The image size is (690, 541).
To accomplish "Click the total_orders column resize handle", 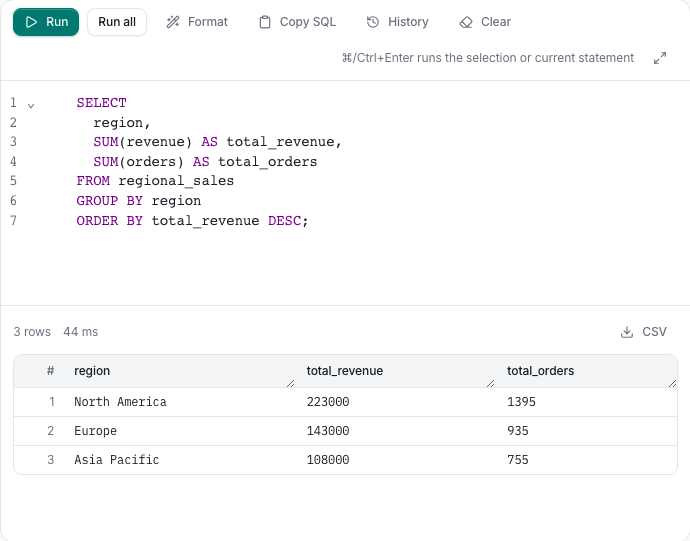I will point(672,384).
